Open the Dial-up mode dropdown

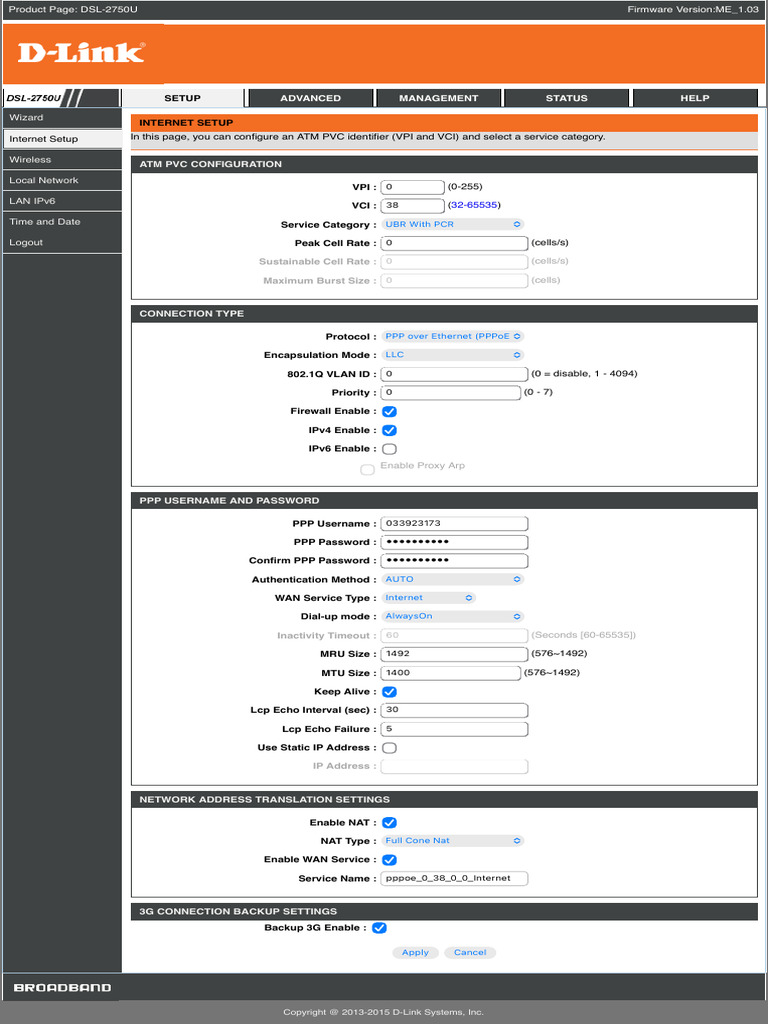pyautogui.click(x=453, y=616)
